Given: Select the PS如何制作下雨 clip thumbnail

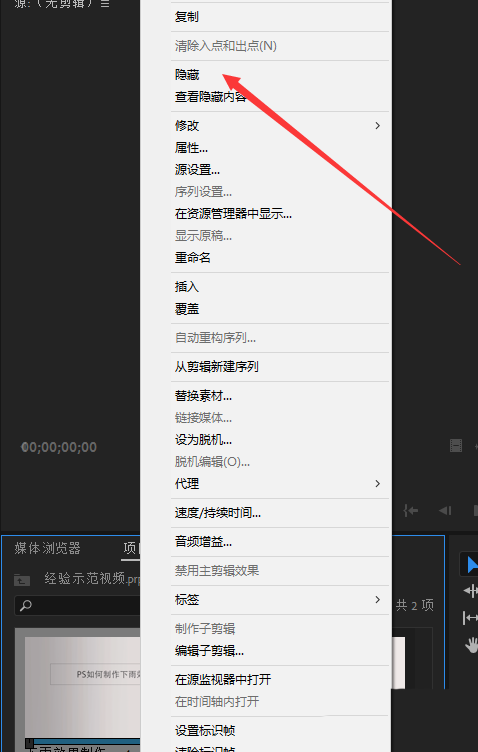Looking at the screenshot, I should pyautogui.click(x=82, y=687).
